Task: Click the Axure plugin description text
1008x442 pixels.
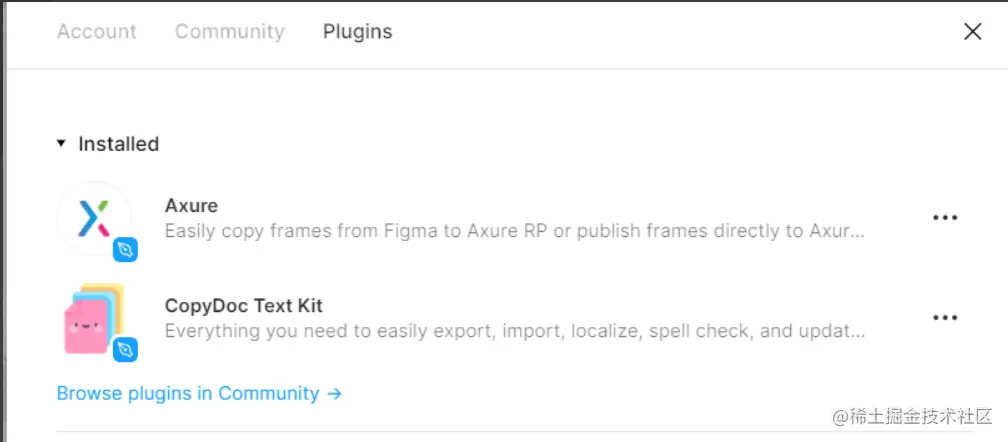Action: (514, 231)
